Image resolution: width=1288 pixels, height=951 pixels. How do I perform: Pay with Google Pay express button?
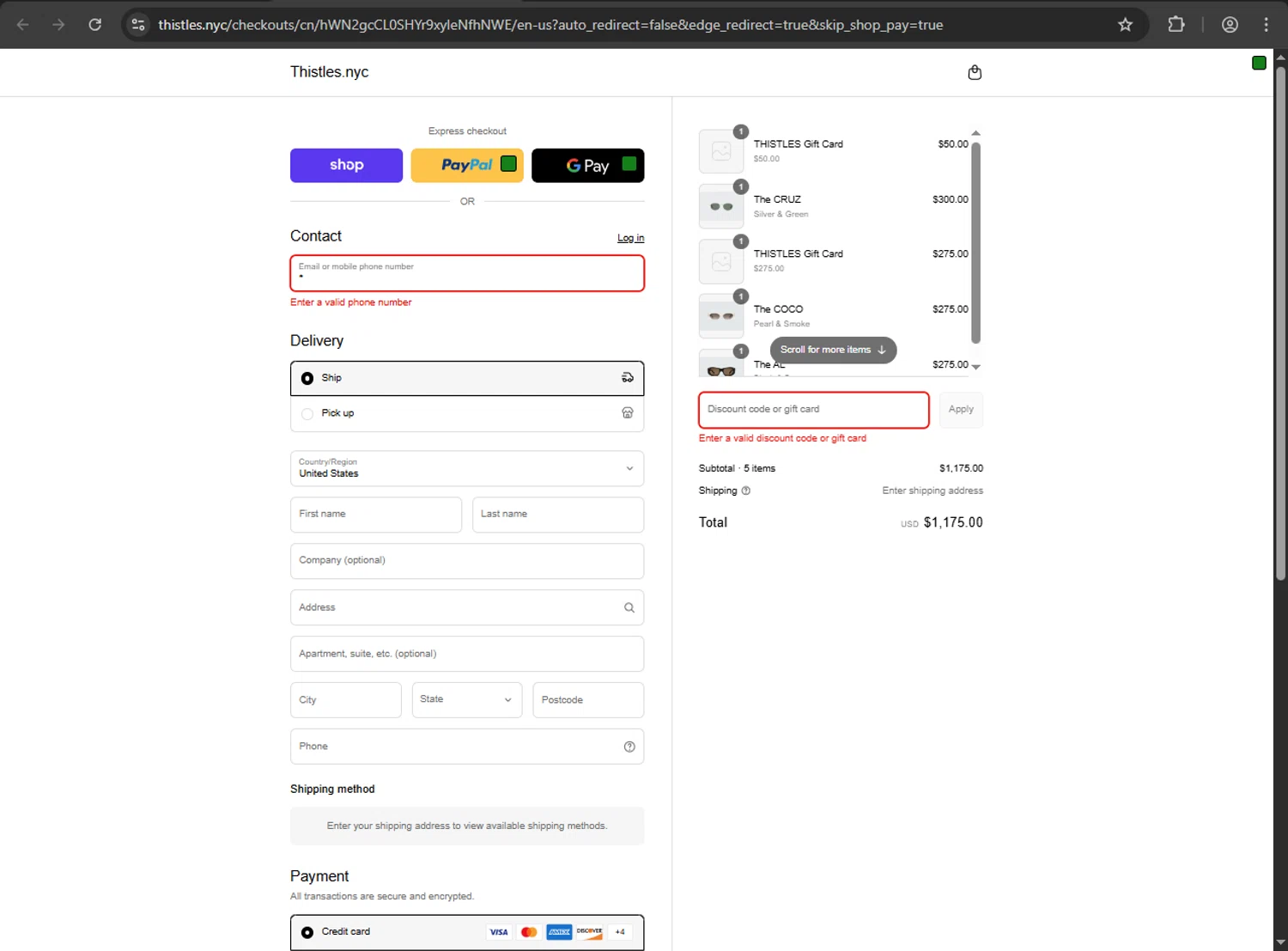tap(588, 165)
